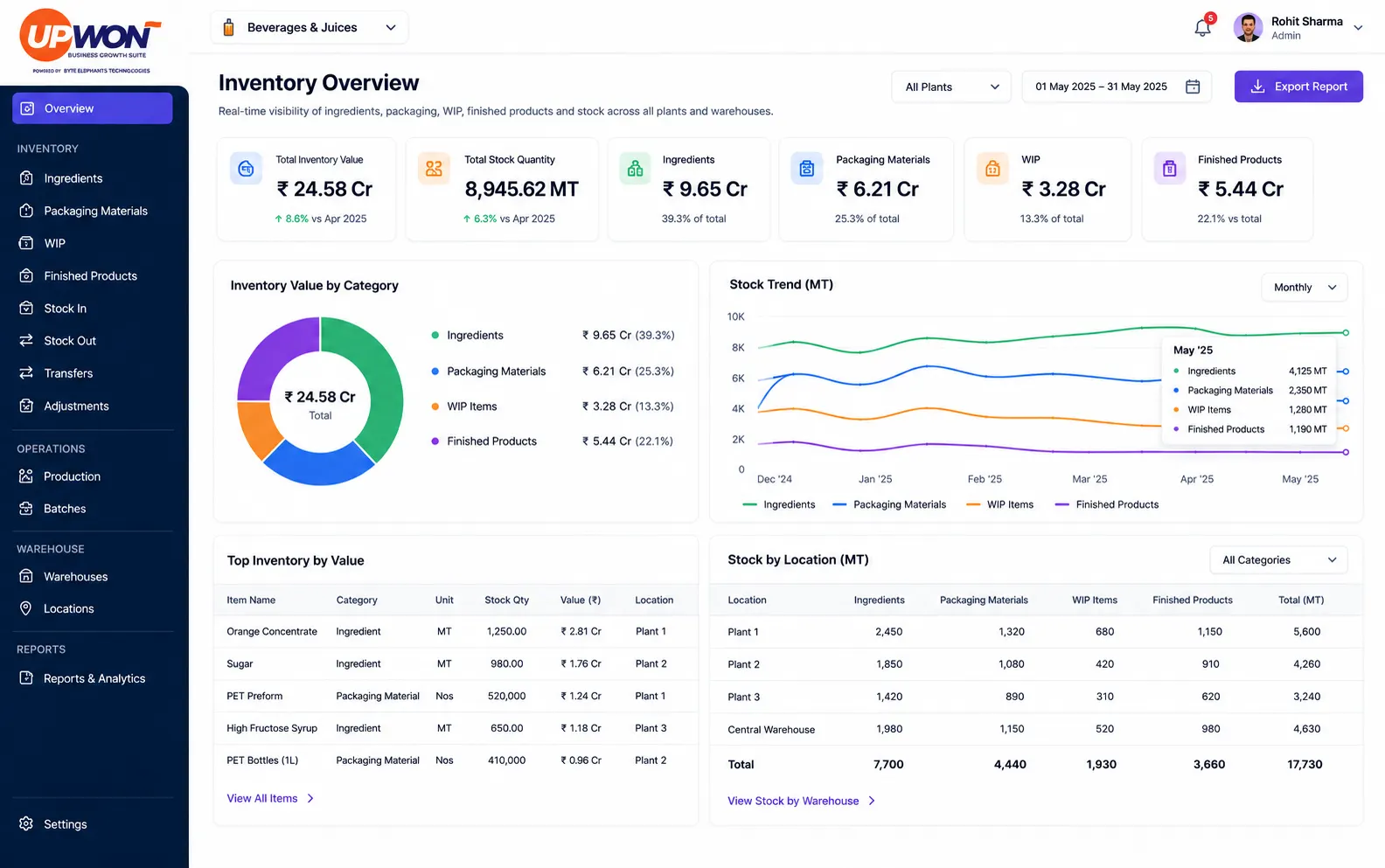Click the Locations pin icon in sidebar
This screenshot has width=1385, height=868.
click(26, 608)
